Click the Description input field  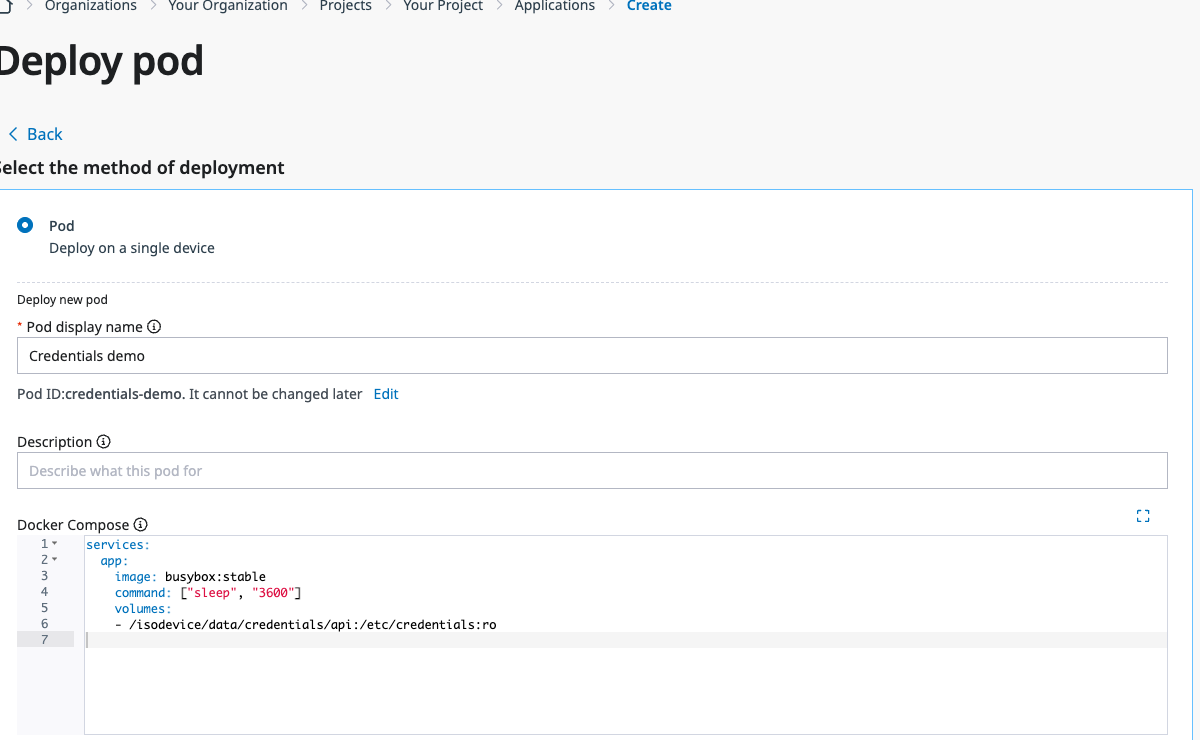[592, 470]
